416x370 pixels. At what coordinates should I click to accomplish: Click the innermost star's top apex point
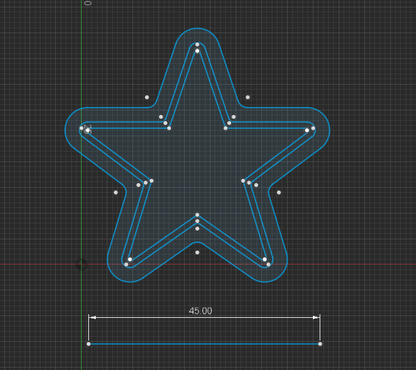click(x=197, y=51)
